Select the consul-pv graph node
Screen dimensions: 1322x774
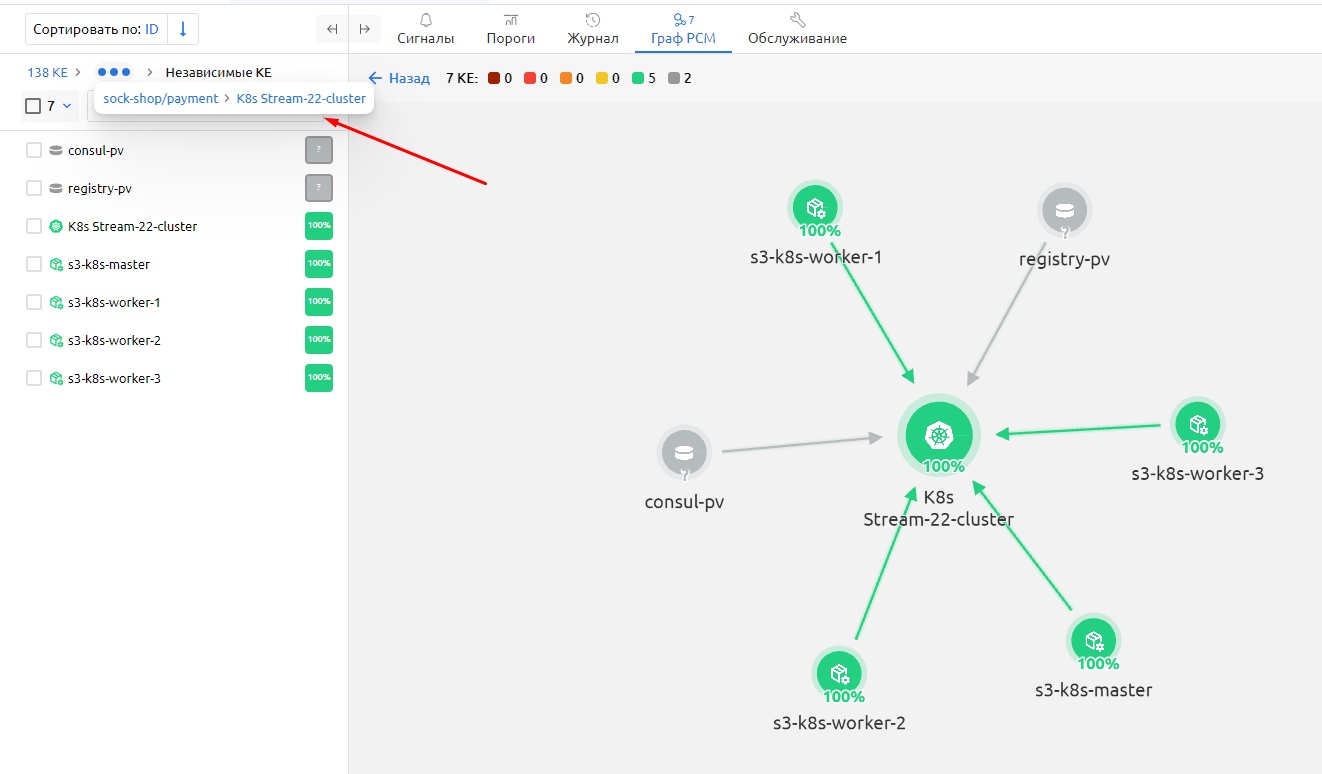pos(684,452)
